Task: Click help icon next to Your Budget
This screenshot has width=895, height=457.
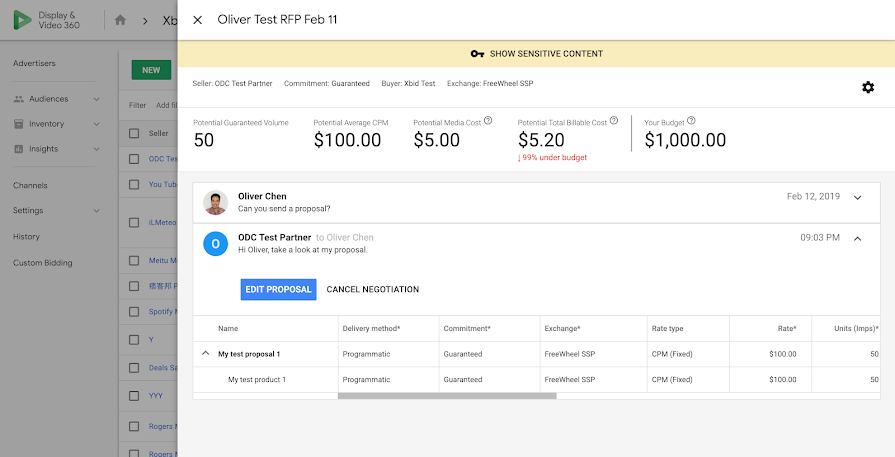Action: pyautogui.click(x=691, y=121)
